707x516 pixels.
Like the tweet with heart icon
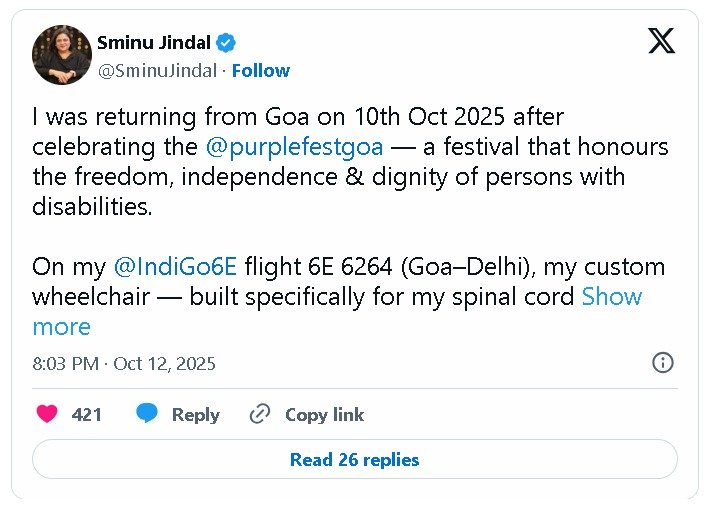[47, 414]
